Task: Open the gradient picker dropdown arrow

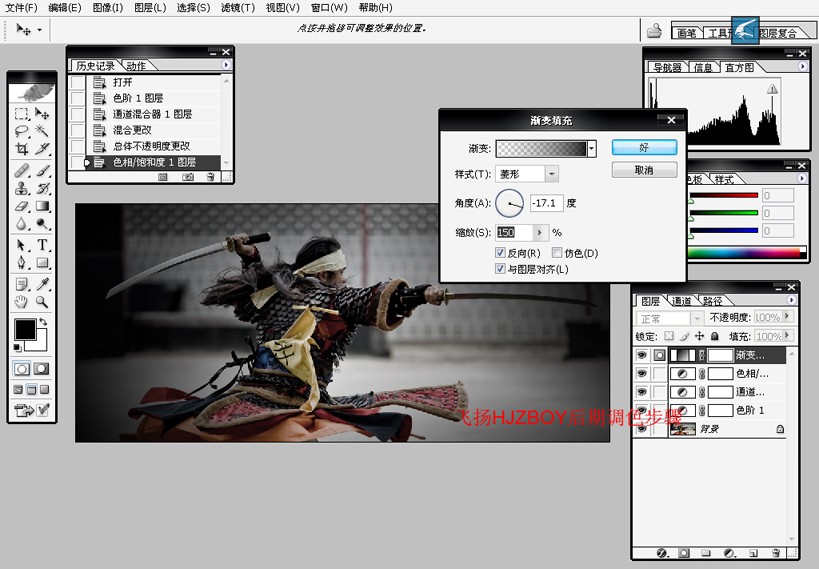Action: [x=591, y=149]
